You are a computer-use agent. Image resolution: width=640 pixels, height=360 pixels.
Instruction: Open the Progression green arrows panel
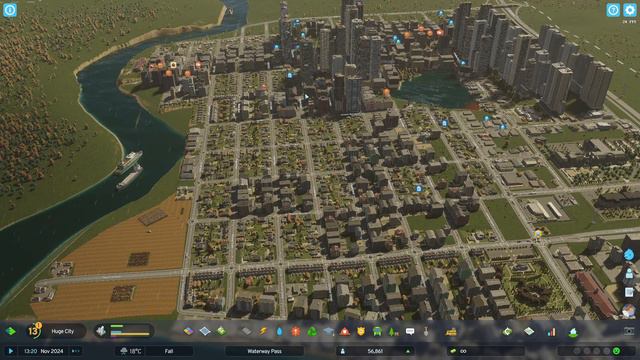[507, 331]
